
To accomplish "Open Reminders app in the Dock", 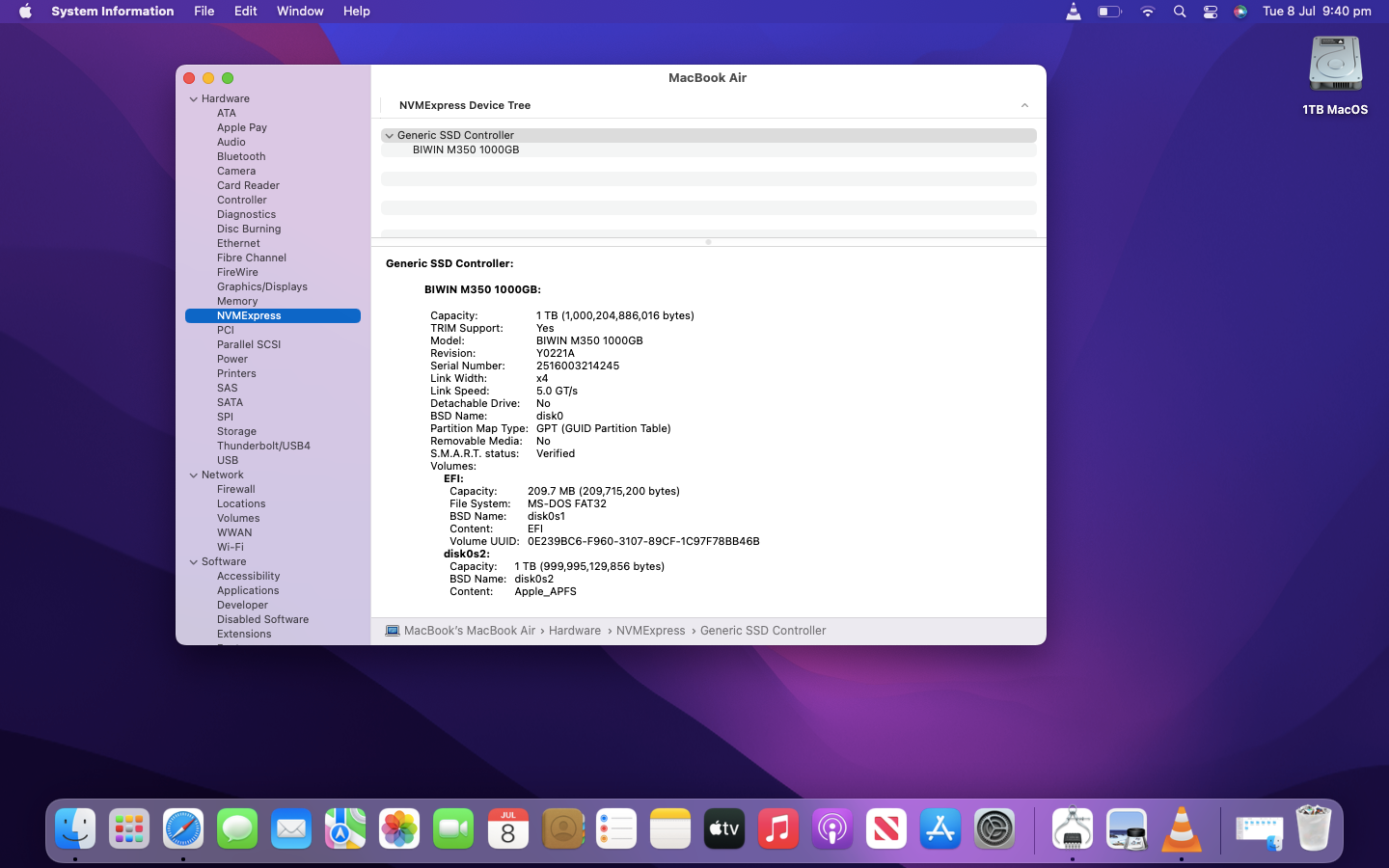I will pos(616,828).
